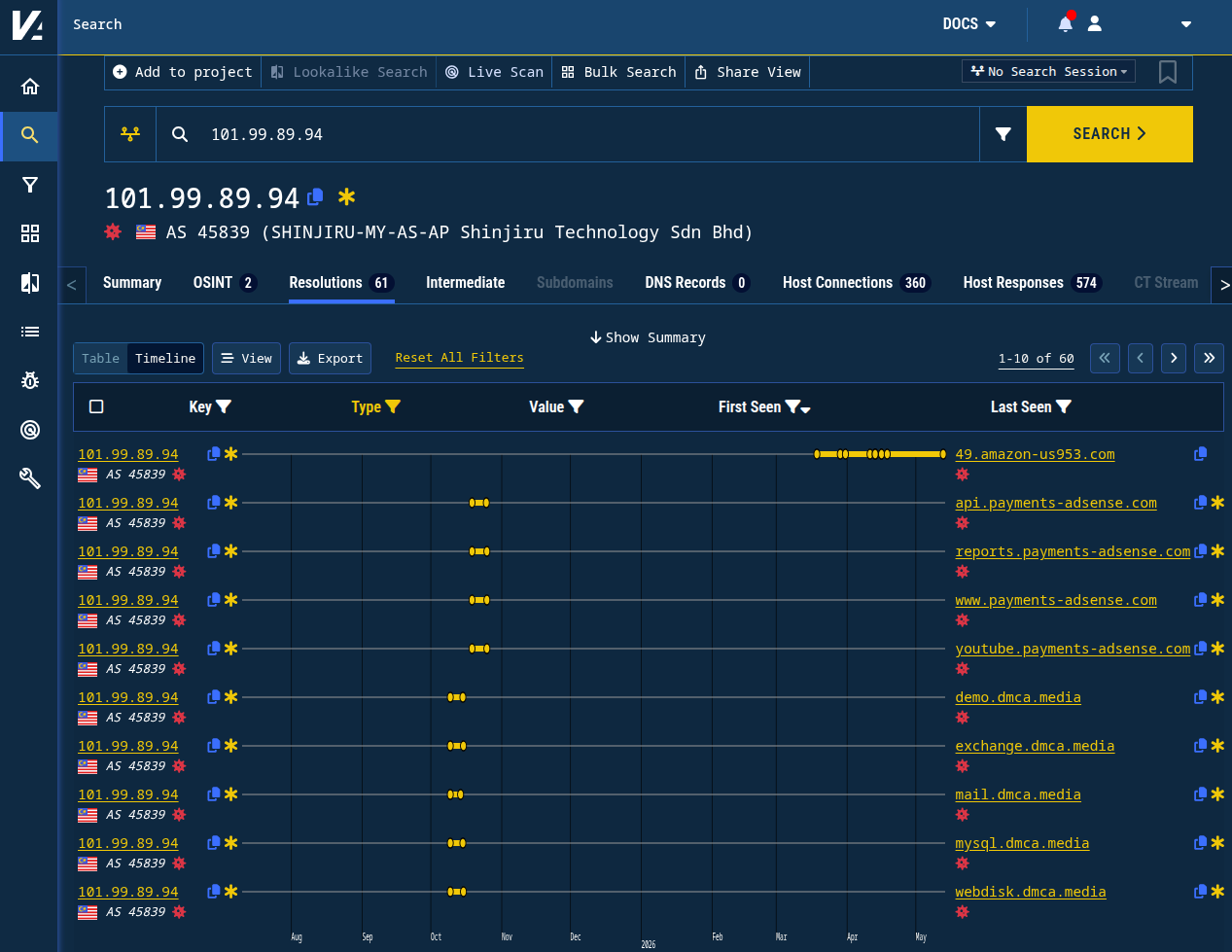The width and height of the screenshot is (1232, 952).
Task: Filter the Last Seen column
Action: pyautogui.click(x=1064, y=406)
